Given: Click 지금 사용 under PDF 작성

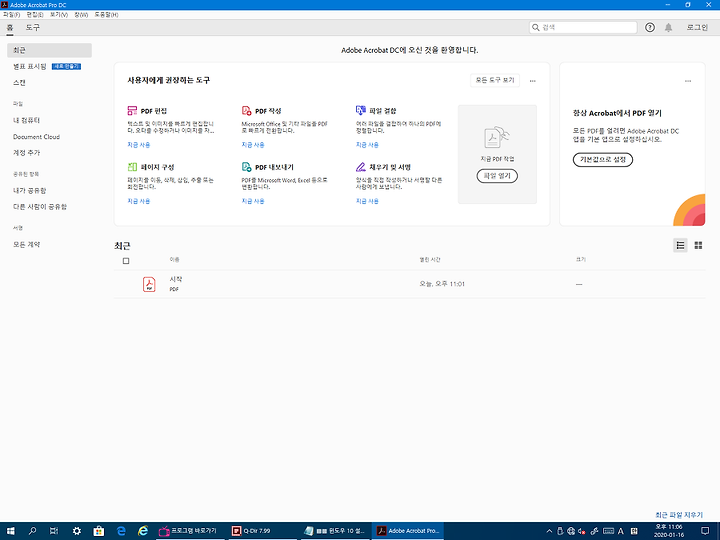Looking at the screenshot, I should 253,145.
